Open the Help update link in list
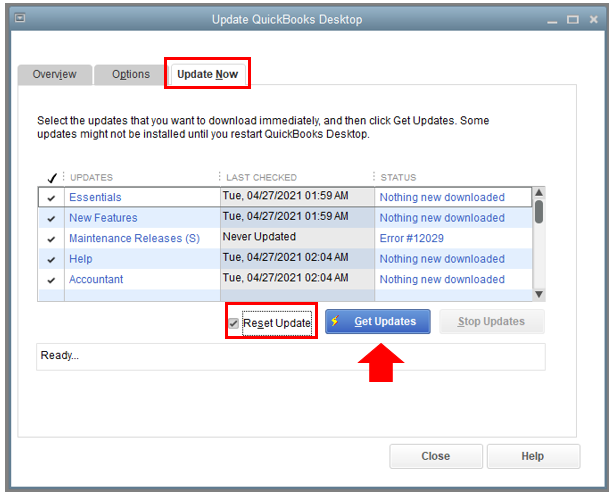The width and height of the screenshot is (615, 497). [x=81, y=259]
